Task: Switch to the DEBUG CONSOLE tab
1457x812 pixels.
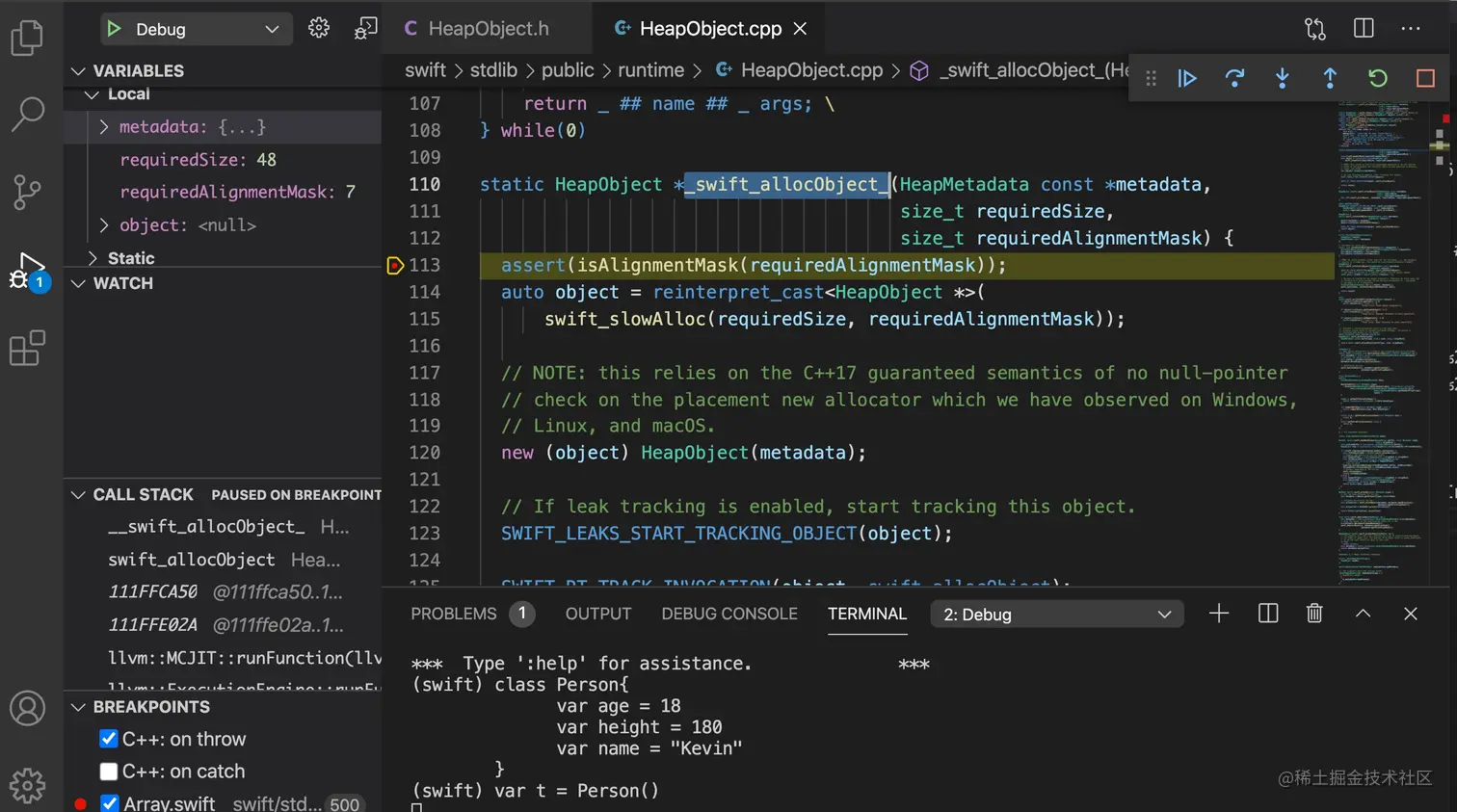Action: pyautogui.click(x=729, y=614)
